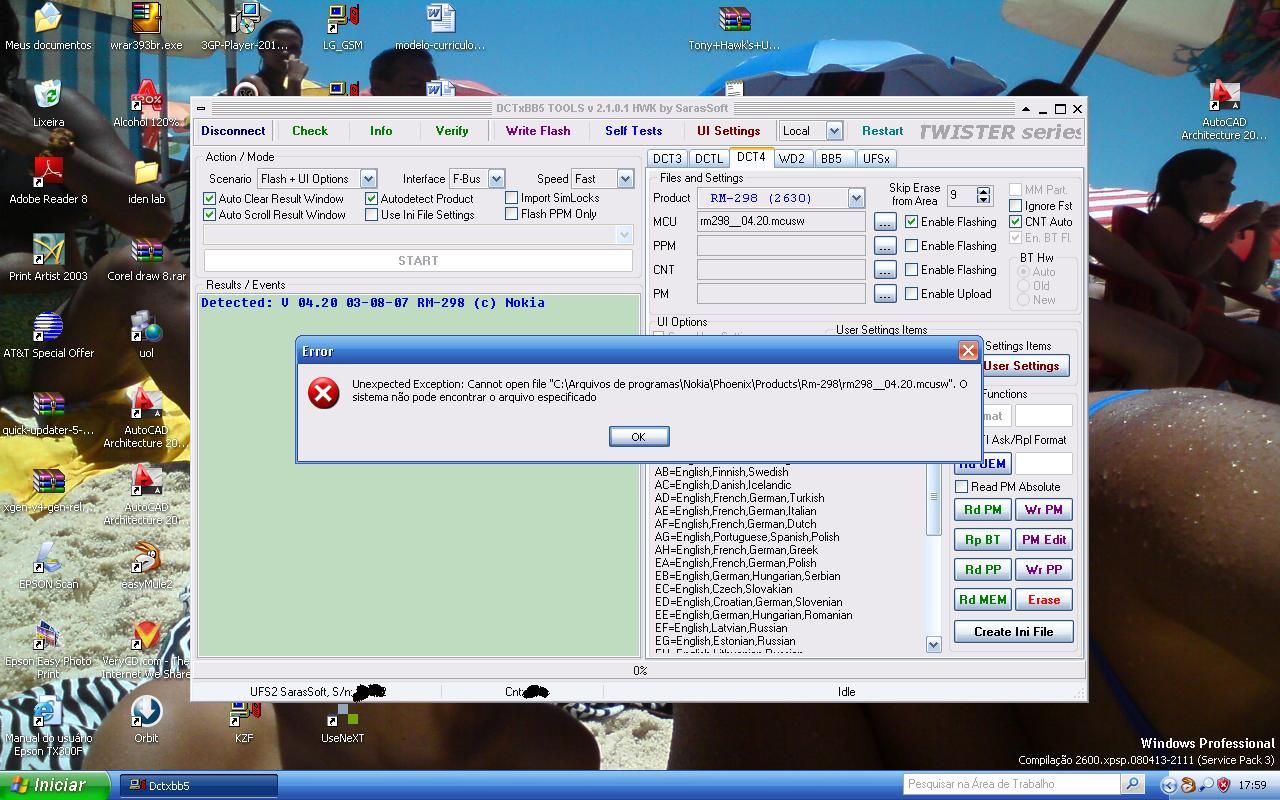Viewport: 1280px width, 800px height.
Task: Click the Write Flash toolbar button
Action: pos(538,131)
